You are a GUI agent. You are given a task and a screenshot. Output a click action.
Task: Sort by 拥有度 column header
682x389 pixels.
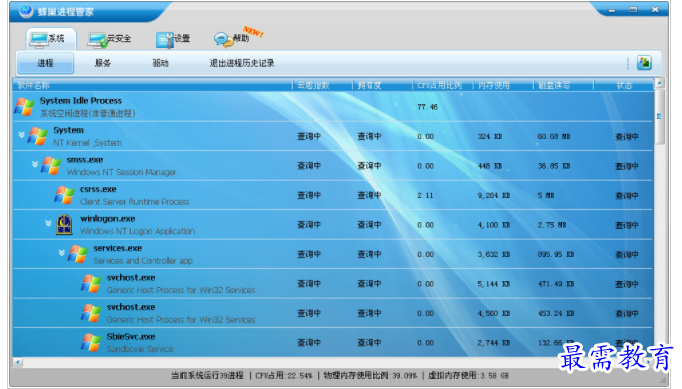pyautogui.click(x=369, y=85)
